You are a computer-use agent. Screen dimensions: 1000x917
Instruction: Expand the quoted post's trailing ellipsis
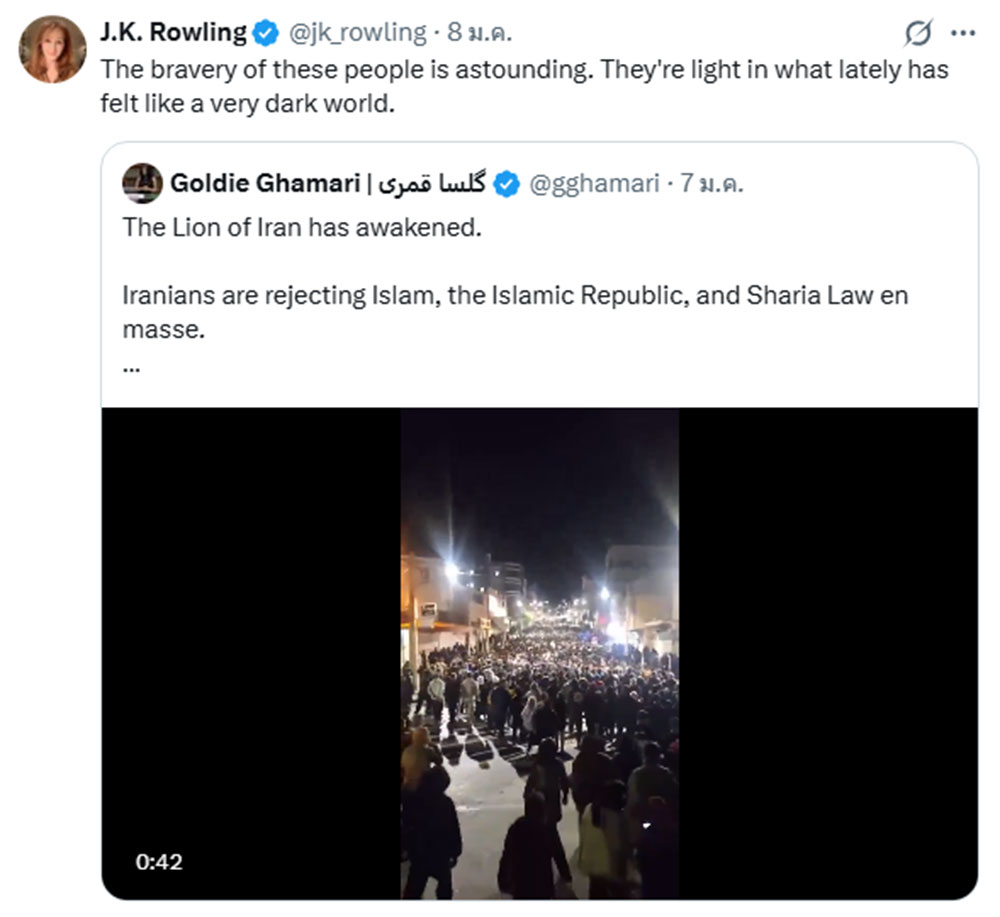point(131,365)
